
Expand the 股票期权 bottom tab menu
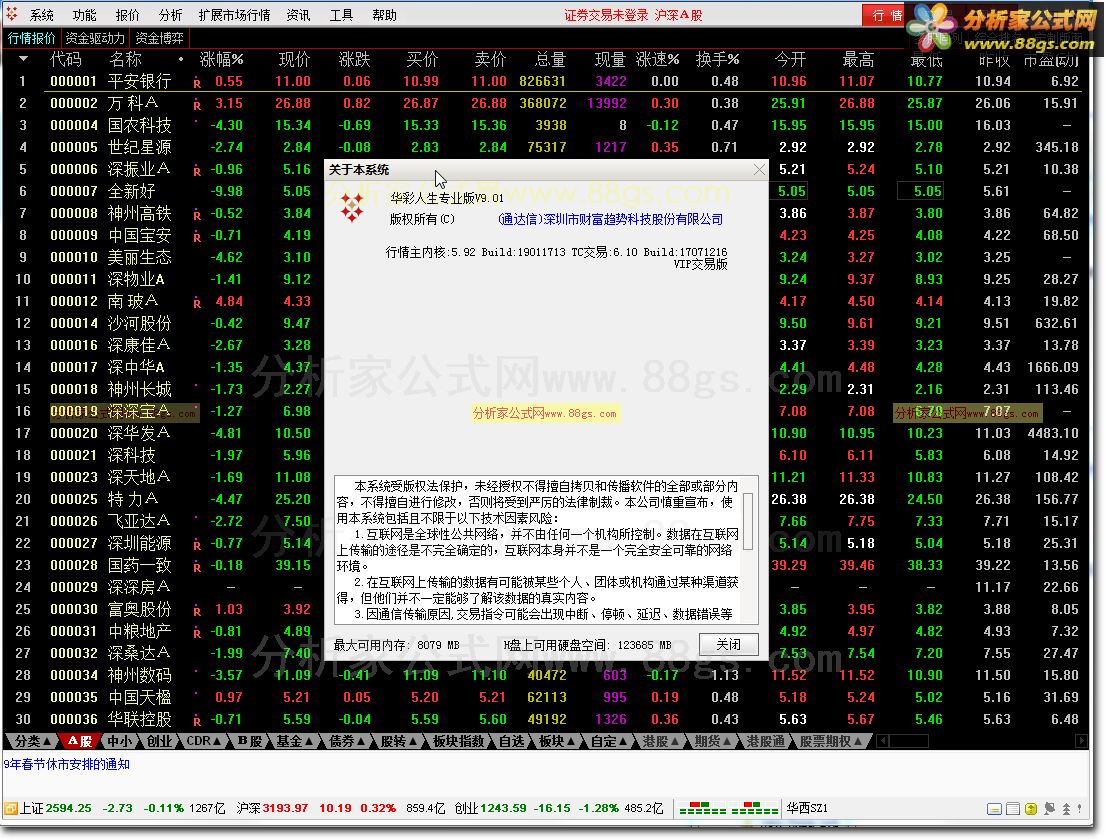point(831,741)
